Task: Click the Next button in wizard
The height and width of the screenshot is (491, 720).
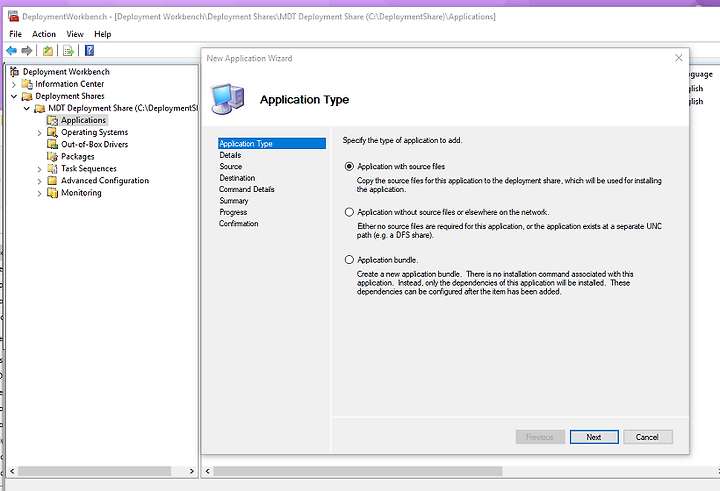Action: coord(594,437)
